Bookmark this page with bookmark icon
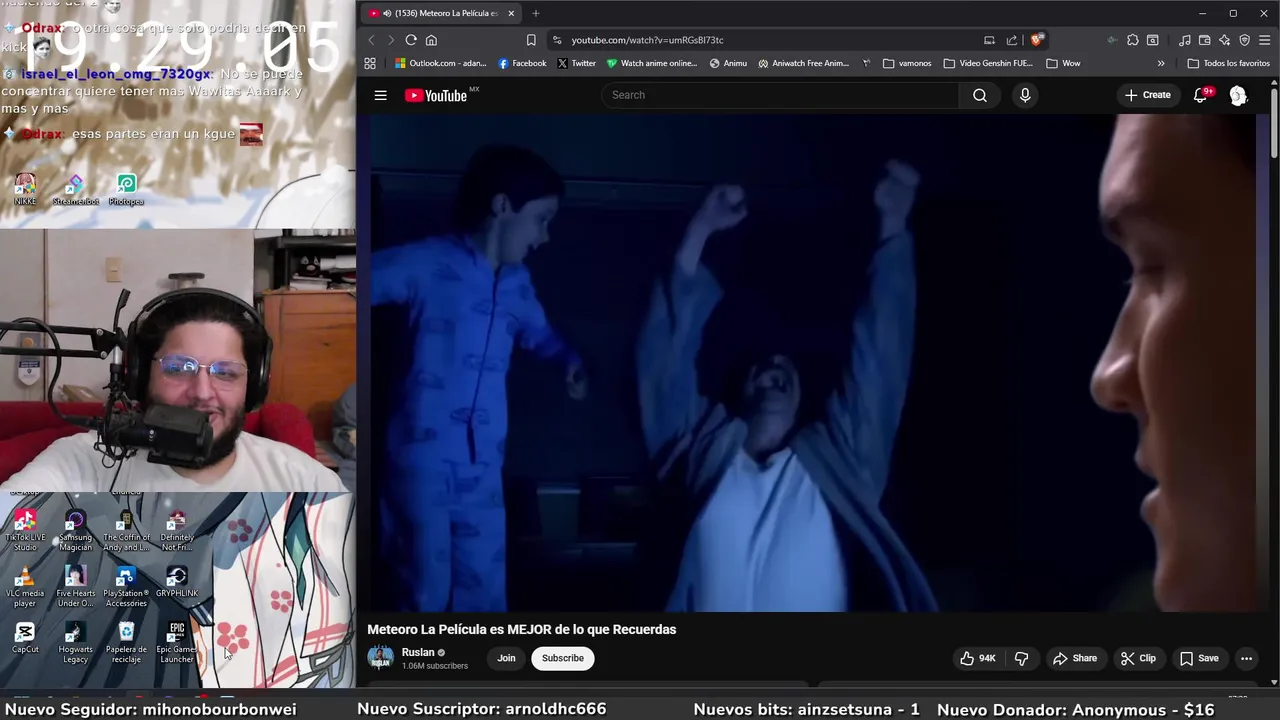 coord(531,40)
